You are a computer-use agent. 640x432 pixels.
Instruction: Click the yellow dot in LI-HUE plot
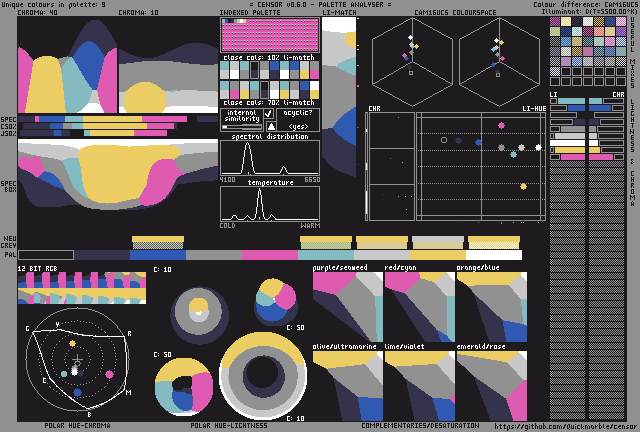coord(523,186)
